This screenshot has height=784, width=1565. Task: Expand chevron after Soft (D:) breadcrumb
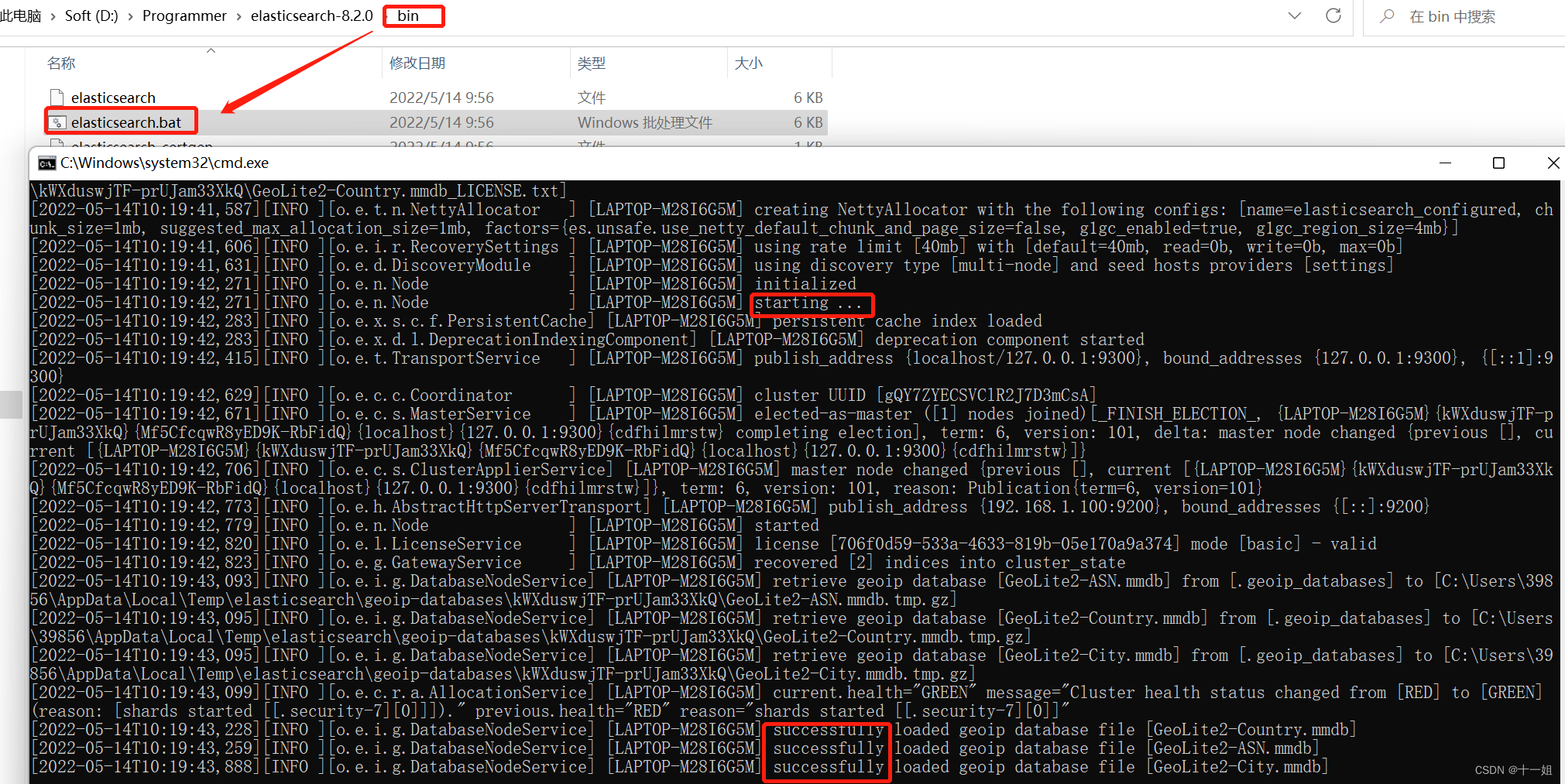click(x=130, y=16)
